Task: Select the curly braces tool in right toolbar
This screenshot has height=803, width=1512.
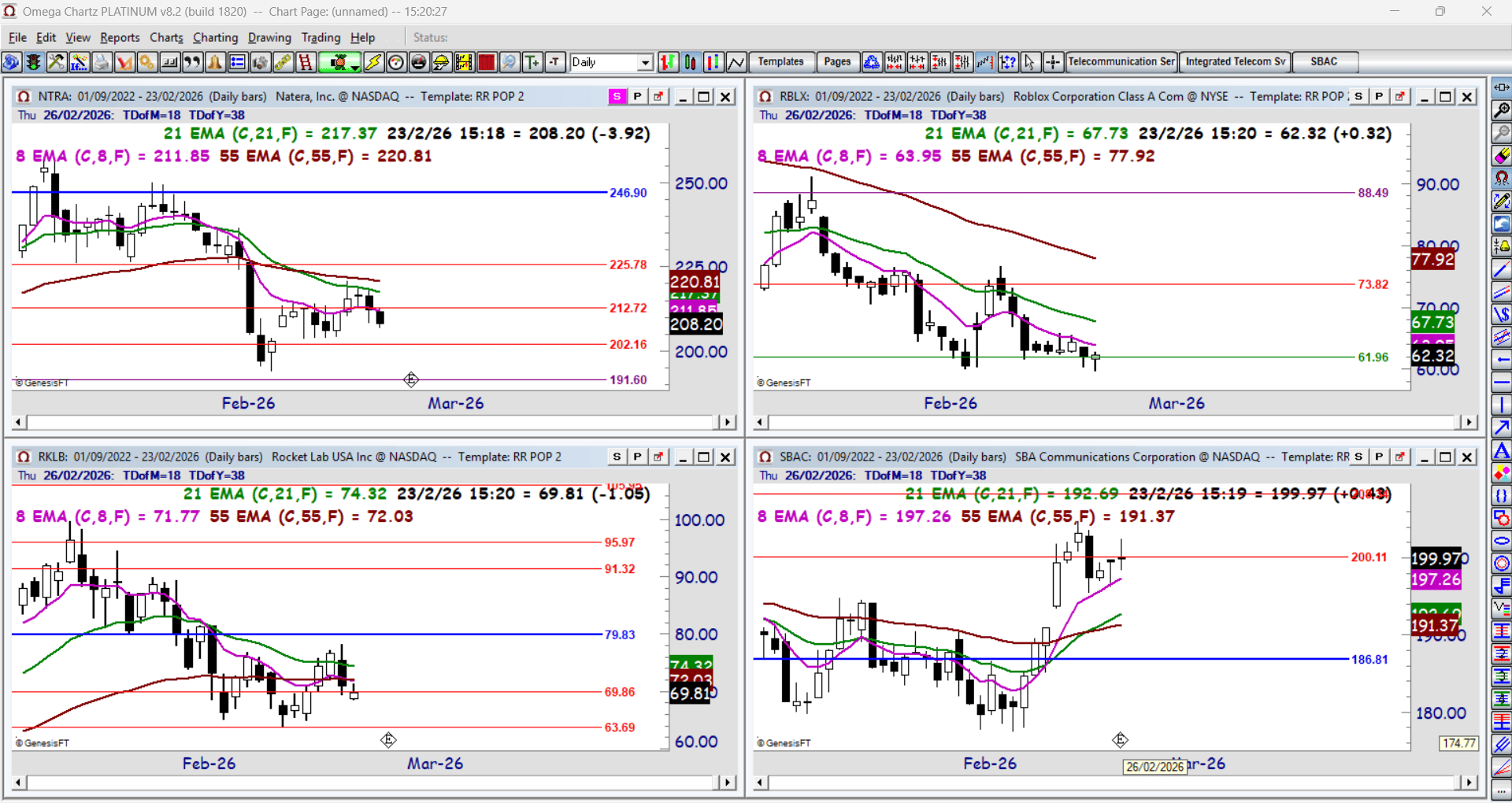Action: (1502, 496)
